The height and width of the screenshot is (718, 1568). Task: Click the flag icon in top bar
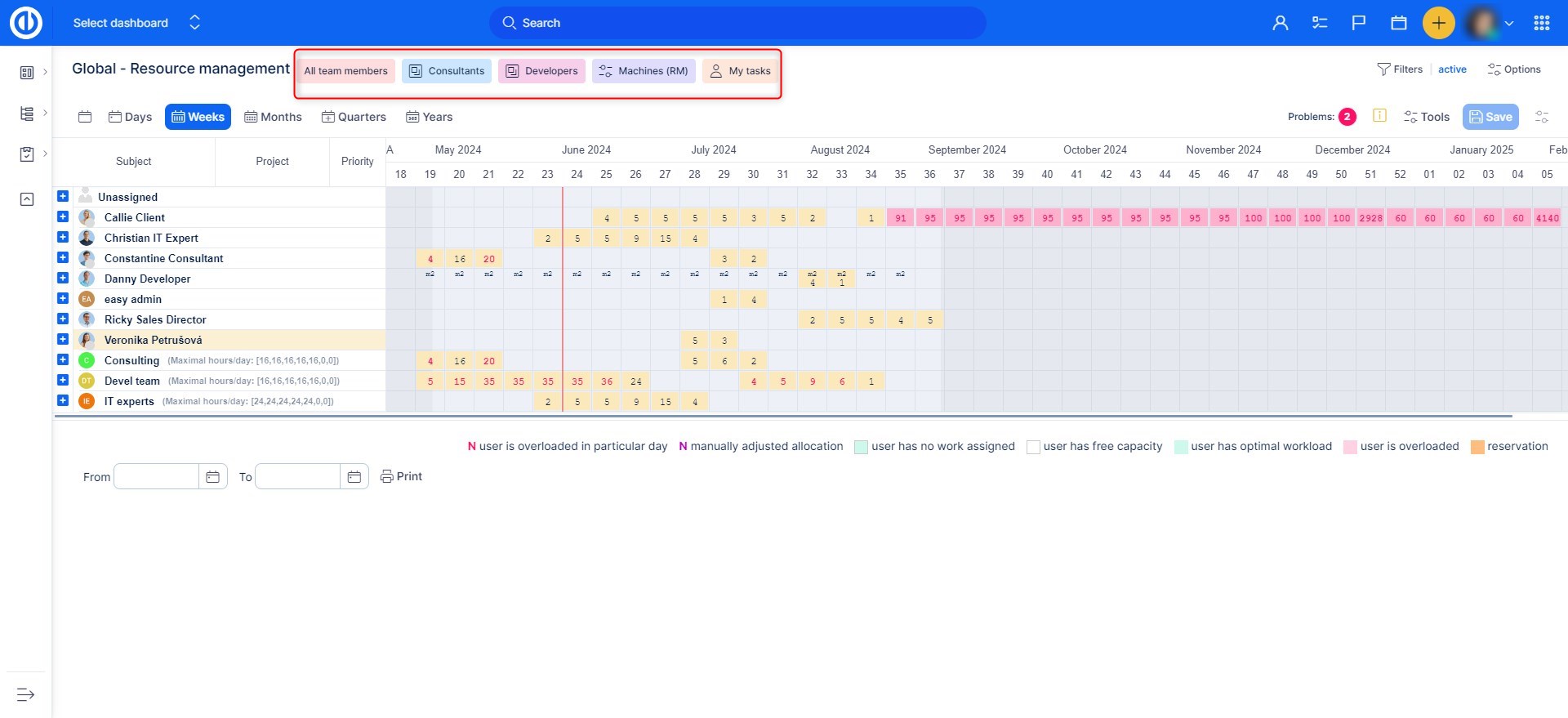coord(1359,23)
